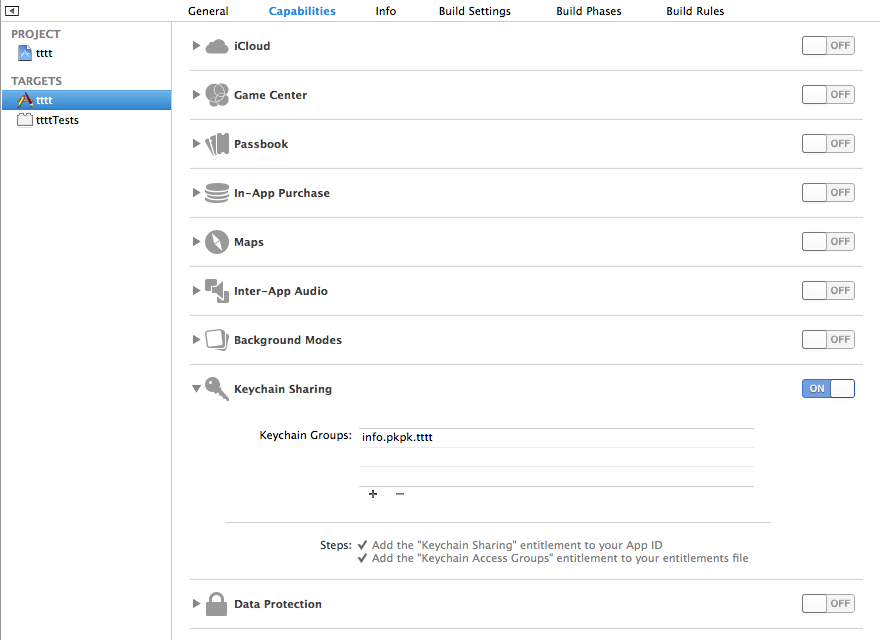
Task: Select the Capabilities tab
Action: coord(302,11)
